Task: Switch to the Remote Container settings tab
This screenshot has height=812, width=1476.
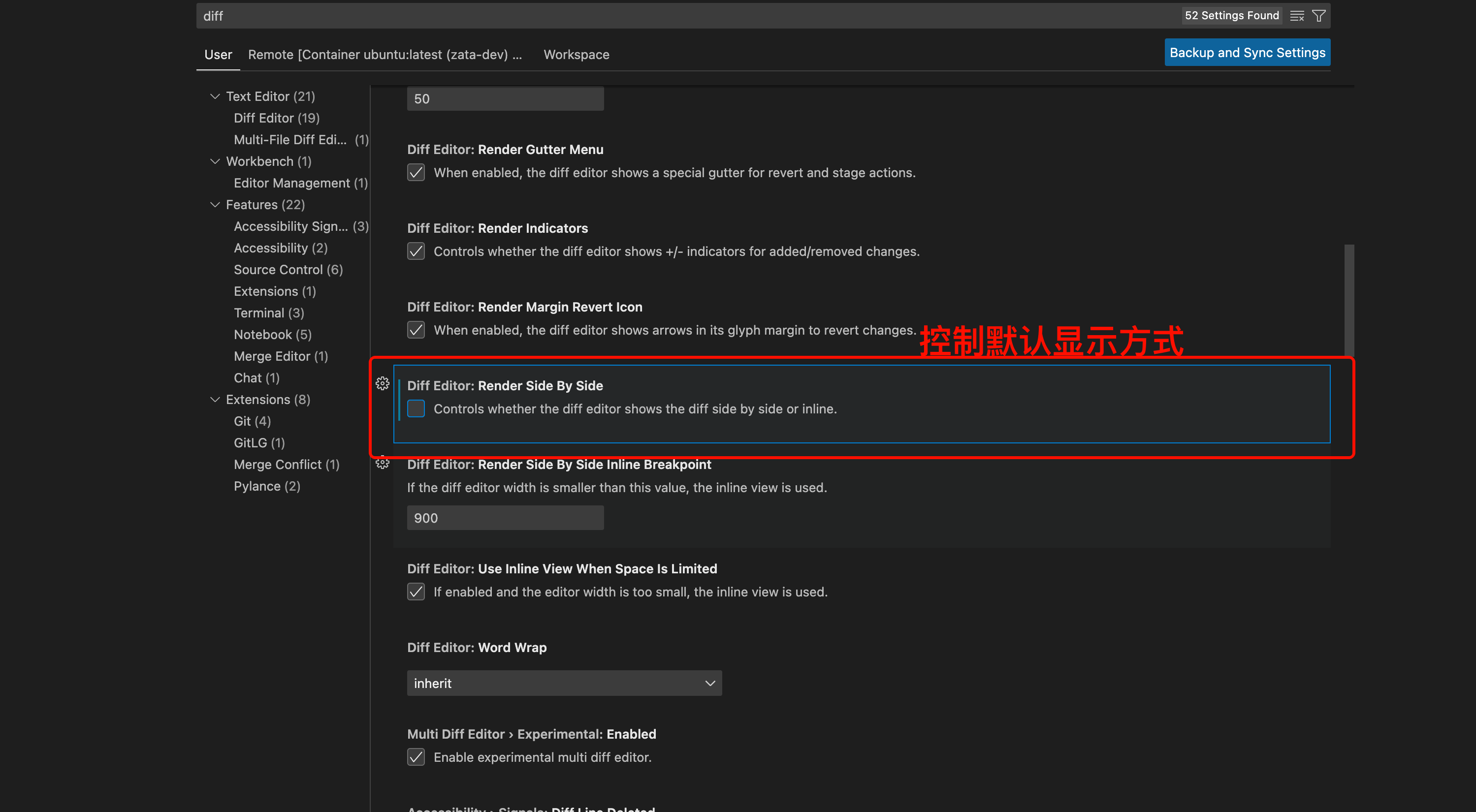Action: (385, 55)
